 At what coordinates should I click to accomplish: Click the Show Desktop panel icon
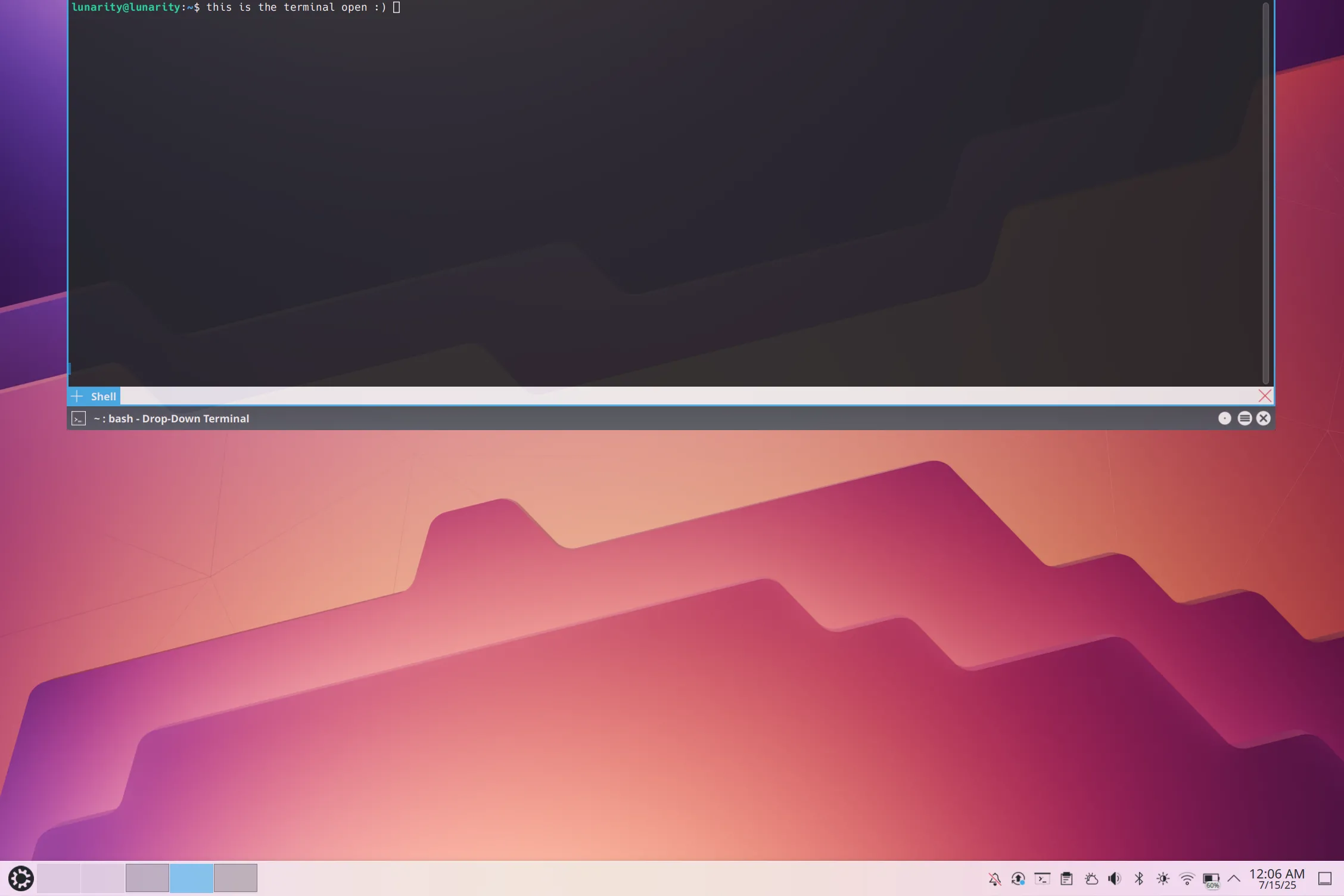click(1324, 879)
